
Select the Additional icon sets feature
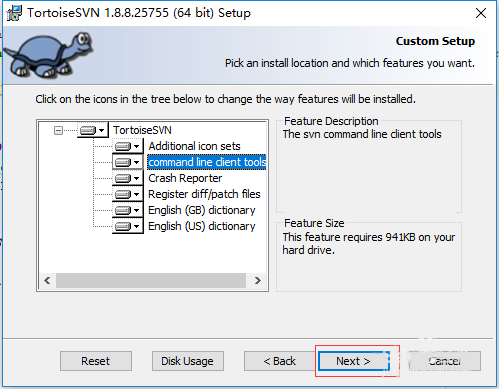tap(194, 146)
